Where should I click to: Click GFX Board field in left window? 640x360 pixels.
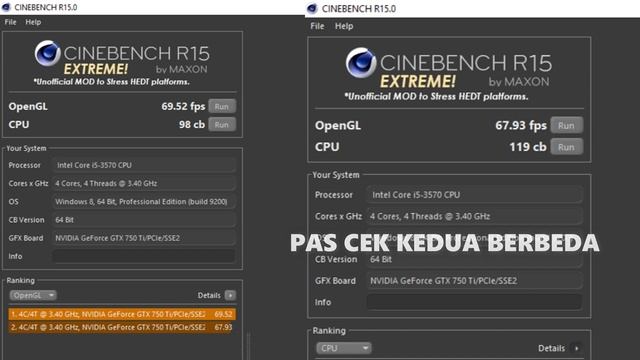144,238
